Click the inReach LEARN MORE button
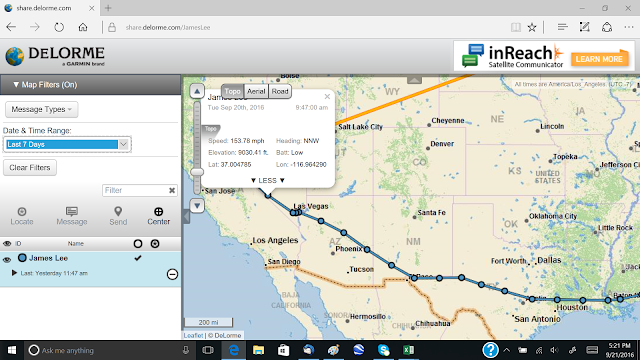The width and height of the screenshot is (640, 360). tap(599, 59)
